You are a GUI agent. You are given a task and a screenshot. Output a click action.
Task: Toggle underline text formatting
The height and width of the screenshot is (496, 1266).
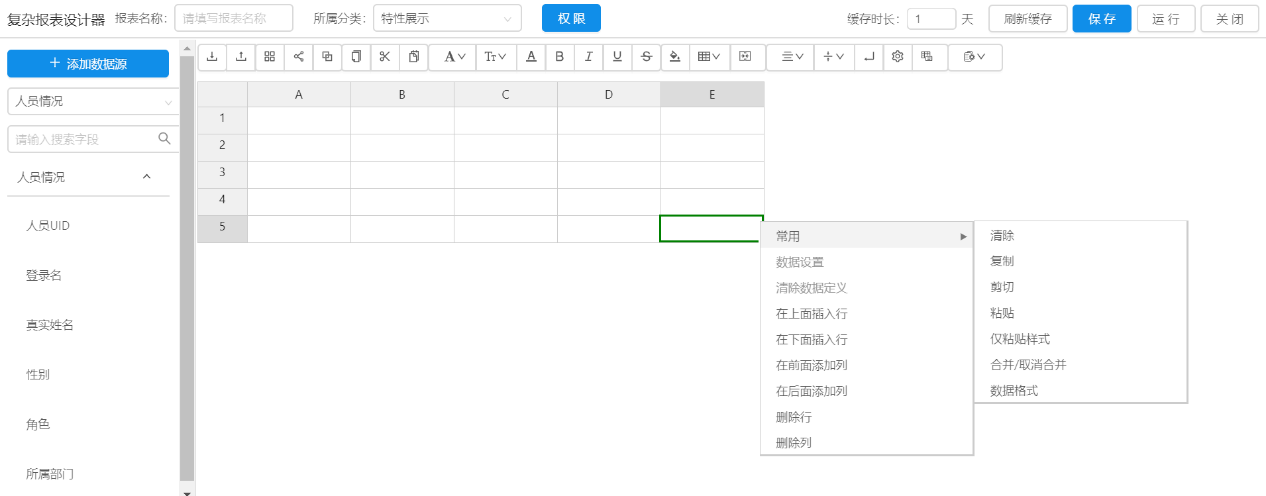[x=617, y=57]
